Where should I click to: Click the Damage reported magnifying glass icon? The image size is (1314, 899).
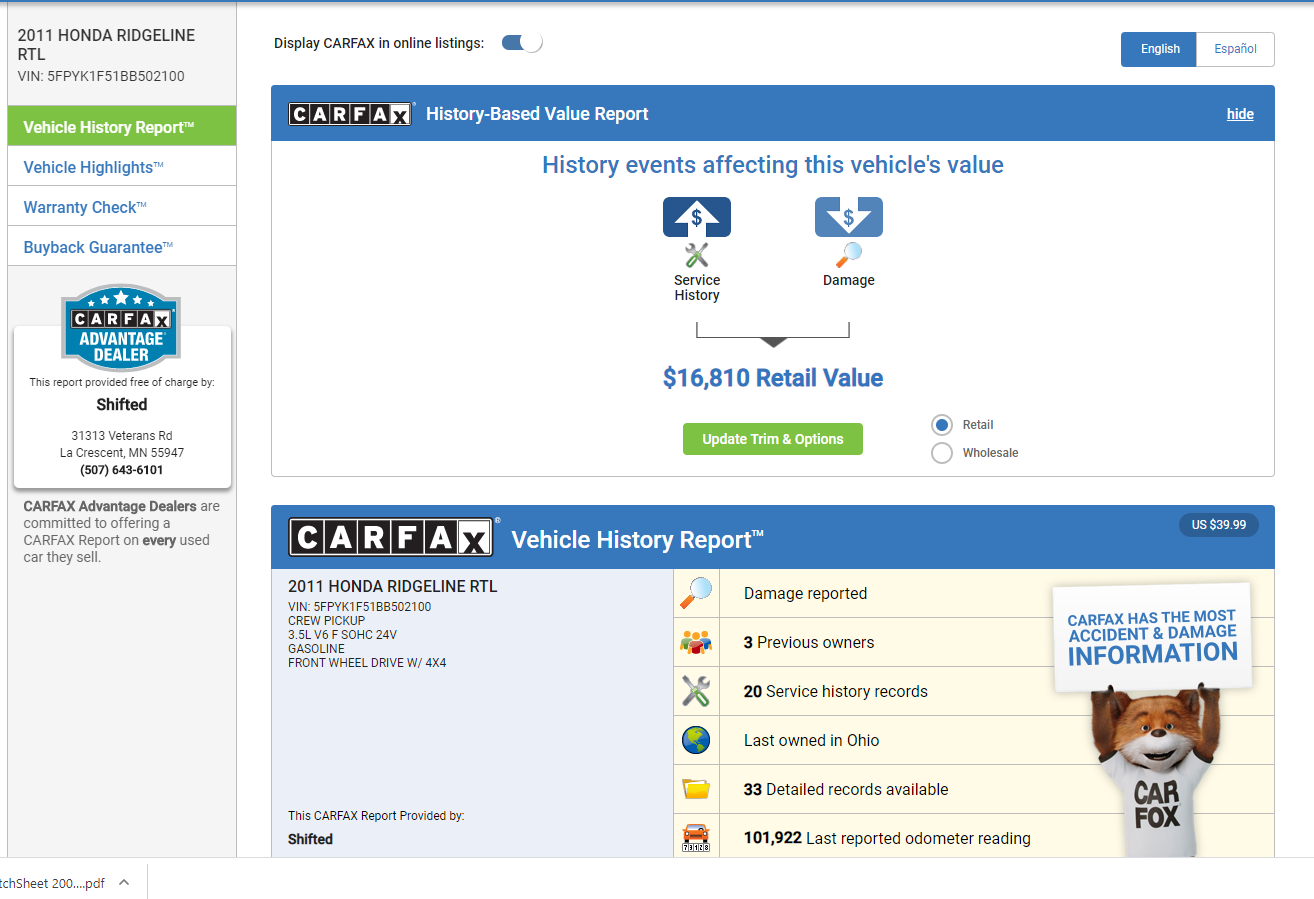696,593
